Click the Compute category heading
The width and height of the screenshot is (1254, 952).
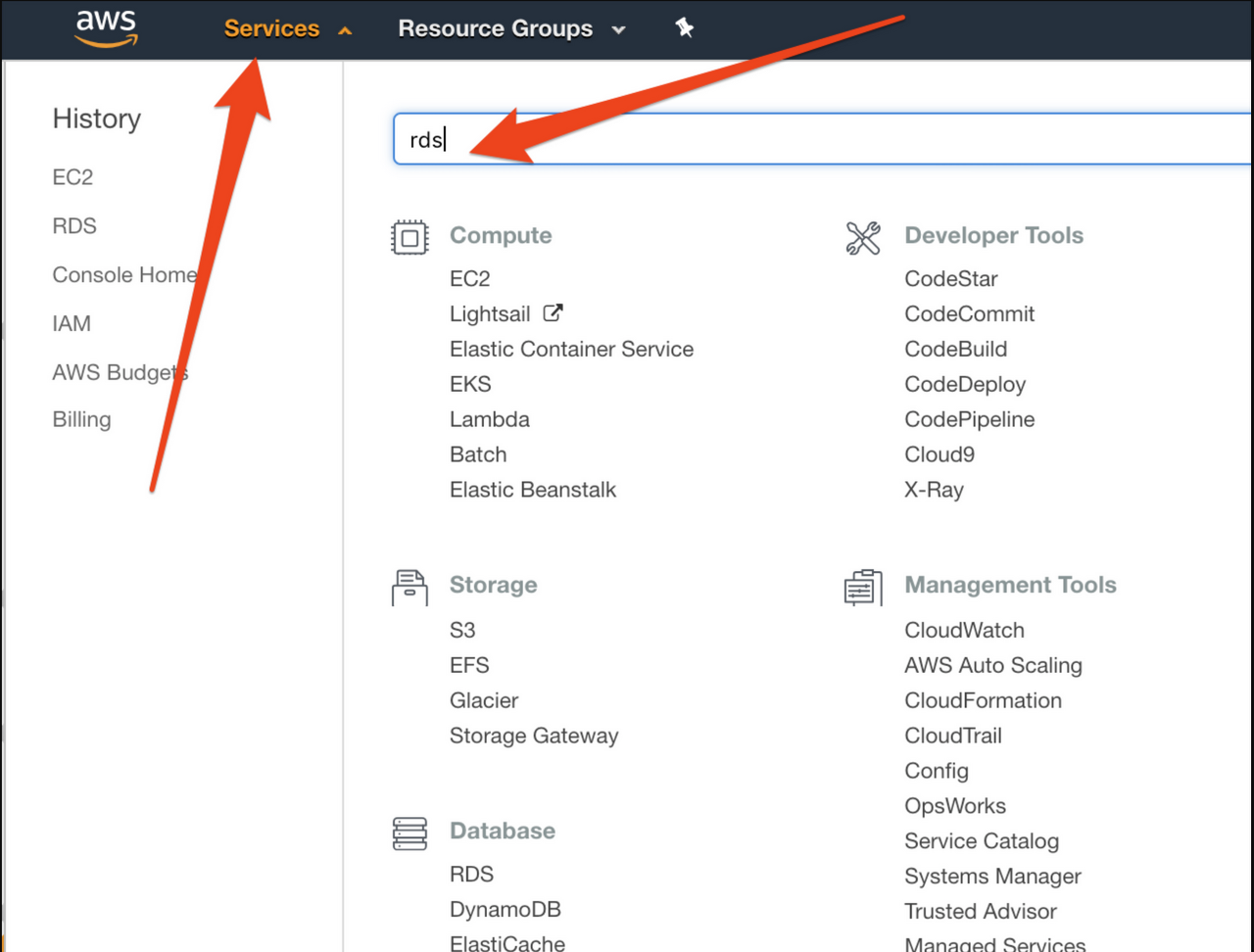click(501, 236)
